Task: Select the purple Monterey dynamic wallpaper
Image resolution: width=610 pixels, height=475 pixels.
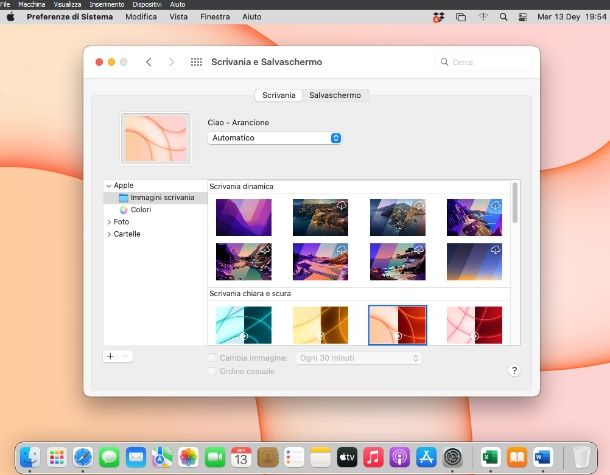Action: coord(244,217)
